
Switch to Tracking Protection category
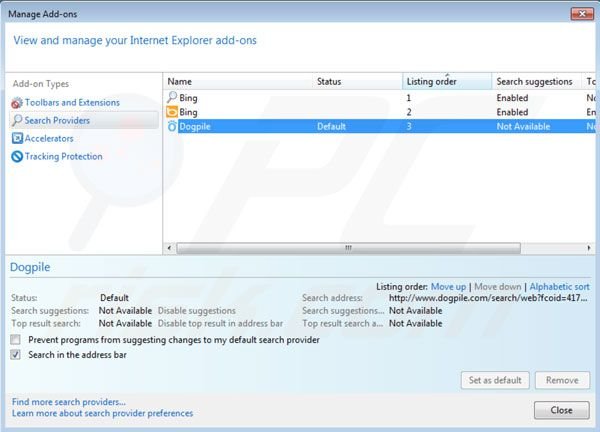pos(64,156)
